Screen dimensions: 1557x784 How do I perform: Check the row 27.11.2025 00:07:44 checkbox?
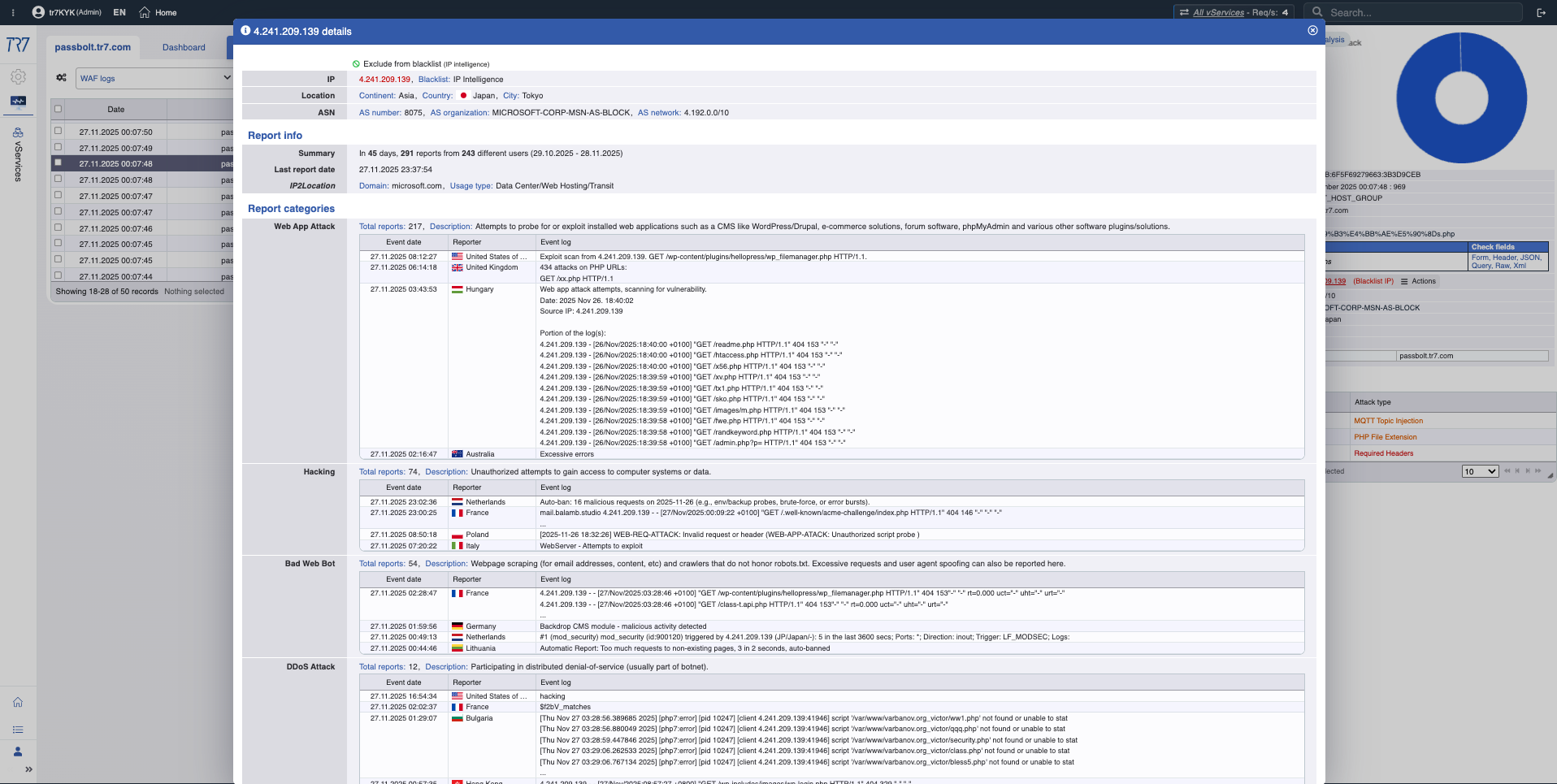tap(58, 275)
